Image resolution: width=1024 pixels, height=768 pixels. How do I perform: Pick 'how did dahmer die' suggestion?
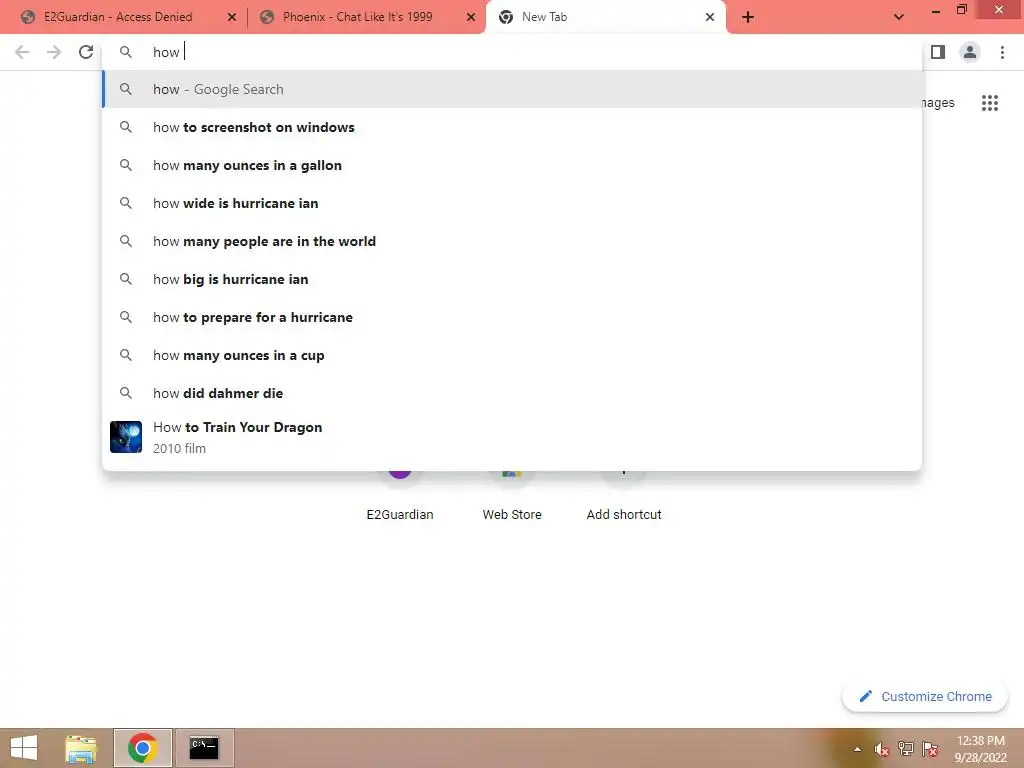[x=512, y=392]
